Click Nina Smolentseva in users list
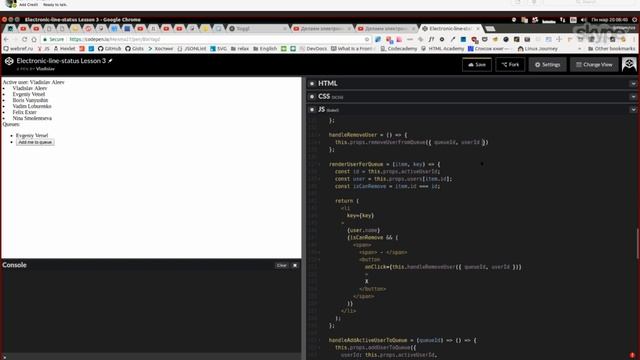Image resolution: width=640 pixels, height=360 pixels. [32, 118]
